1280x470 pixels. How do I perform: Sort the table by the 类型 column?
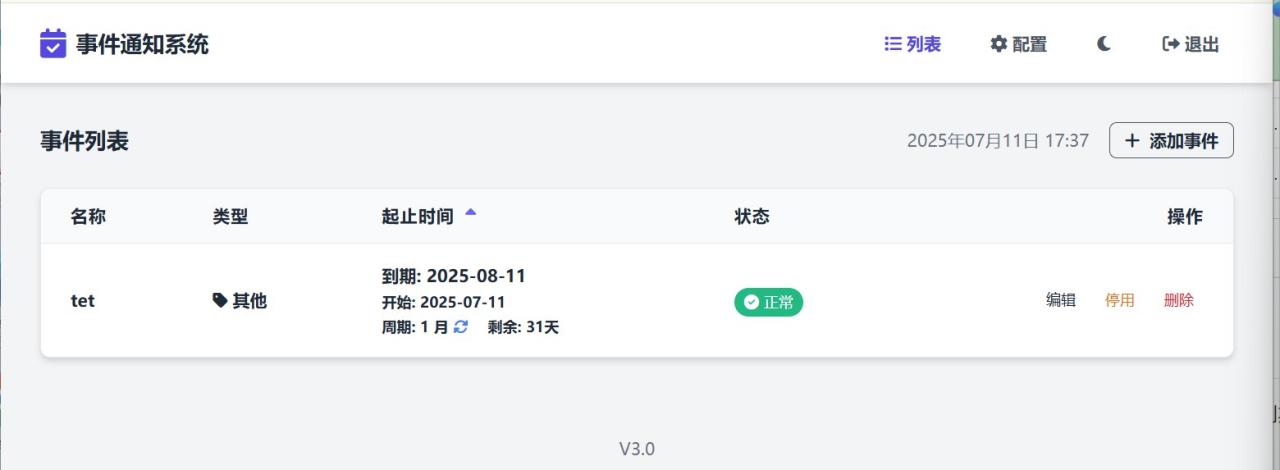230,217
